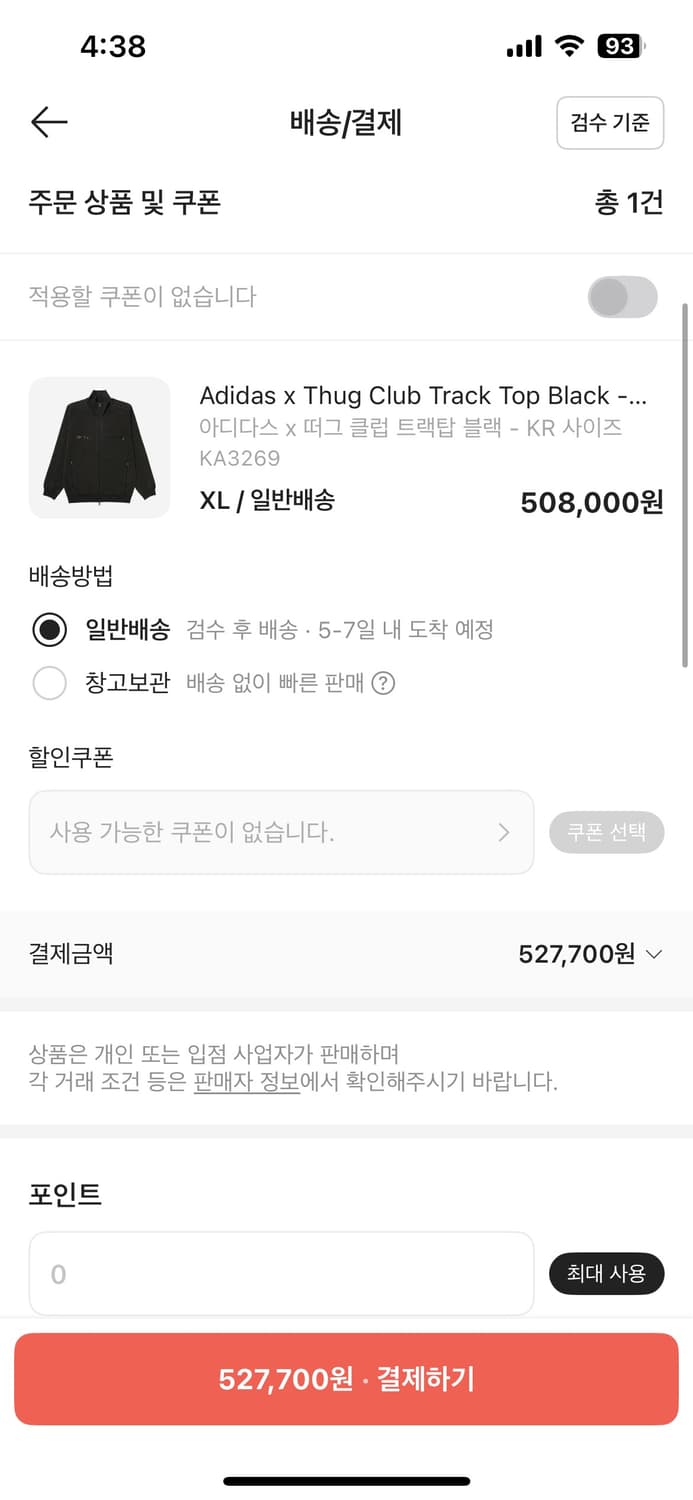This screenshot has width=693, height=1500.
Task: Select the 일반배송 delivery radio button
Action: click(50, 630)
